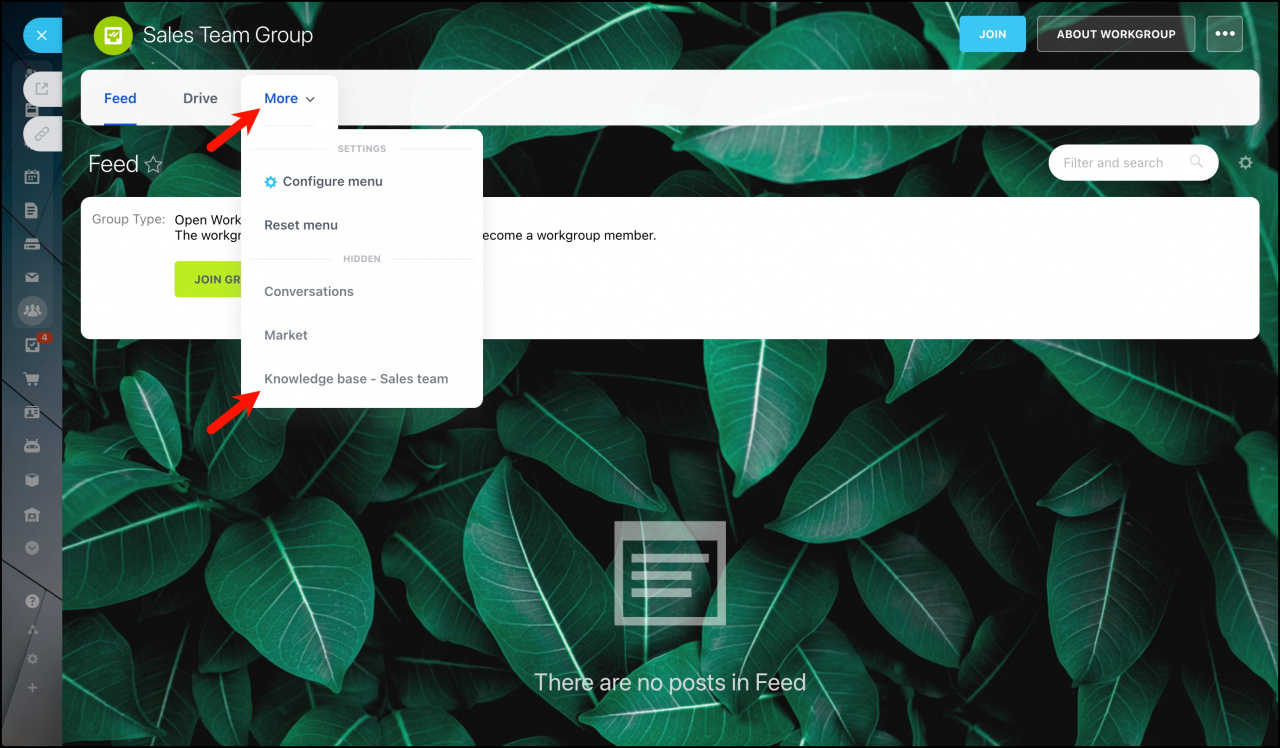Open ABOUT WORKGROUP details
The image size is (1280, 748).
coord(1116,34)
